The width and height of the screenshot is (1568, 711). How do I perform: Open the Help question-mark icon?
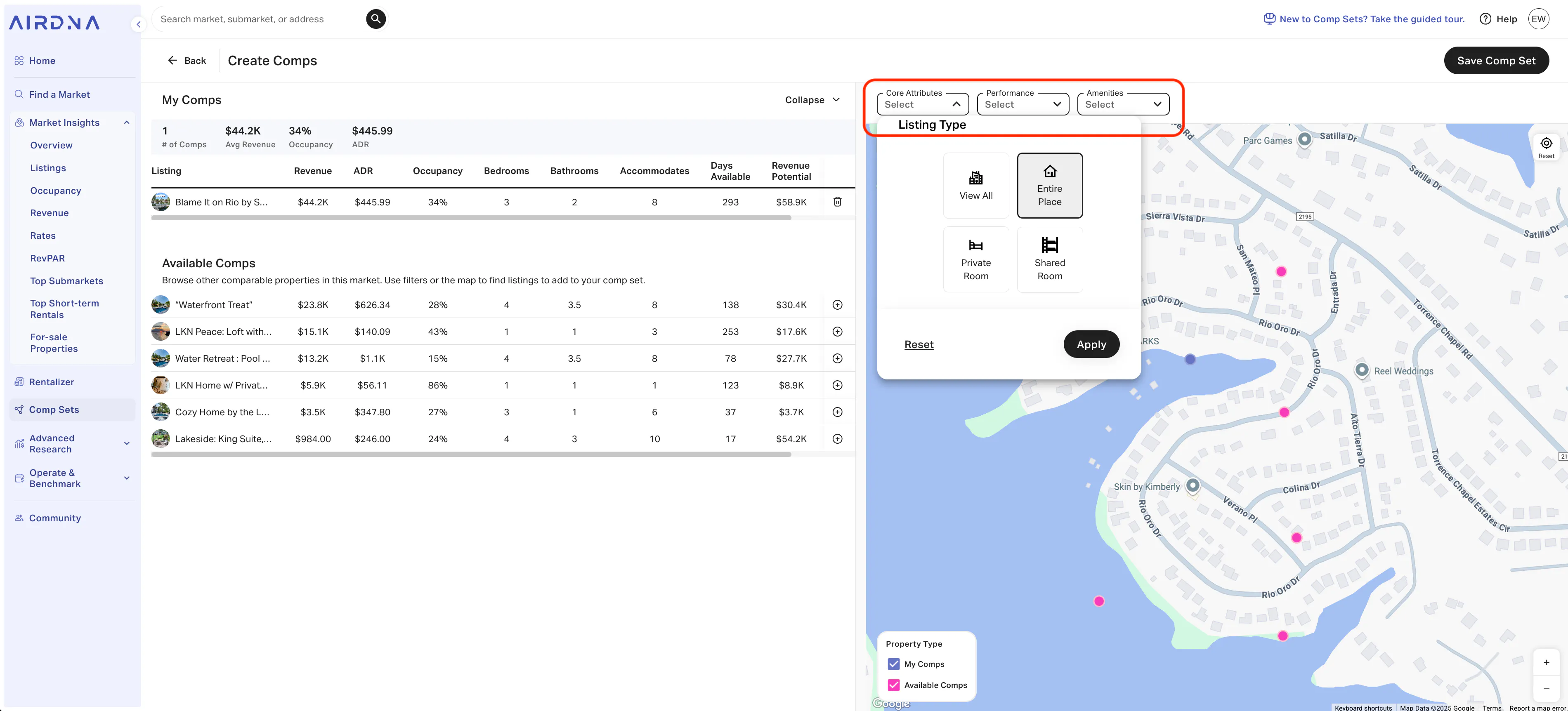pos(1485,19)
